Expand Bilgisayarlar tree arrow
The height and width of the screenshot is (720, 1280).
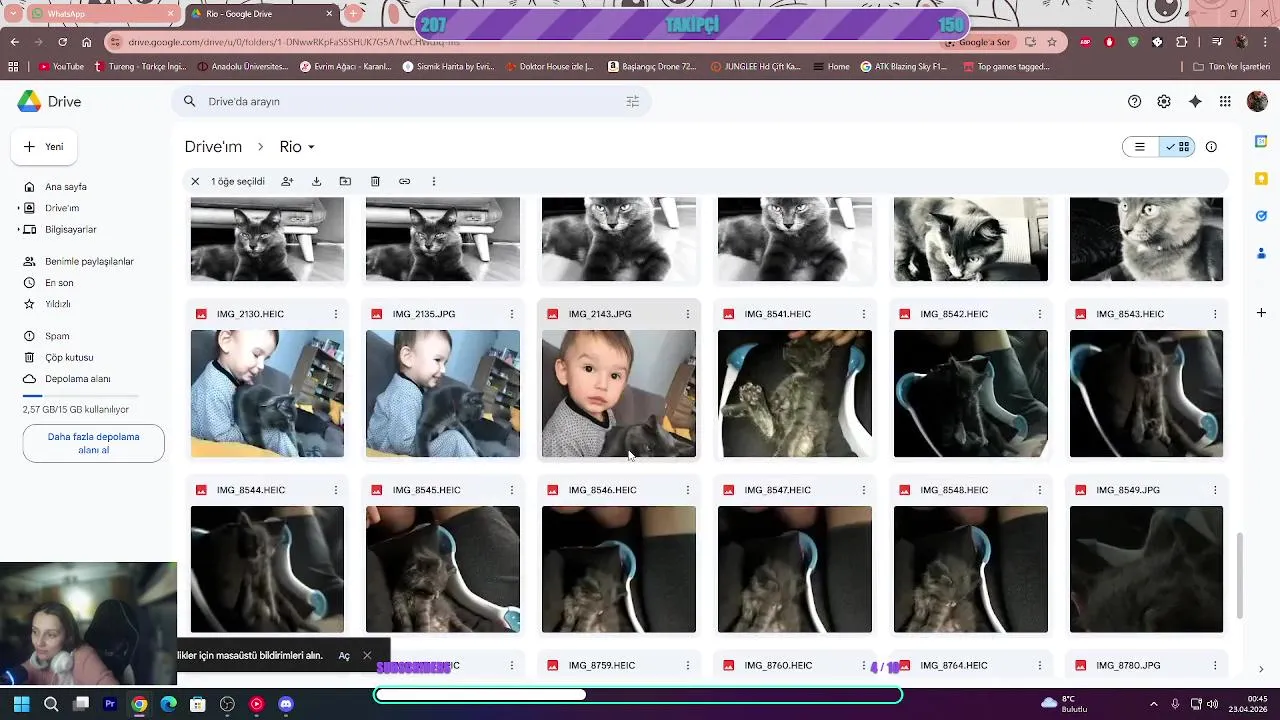[18, 230]
